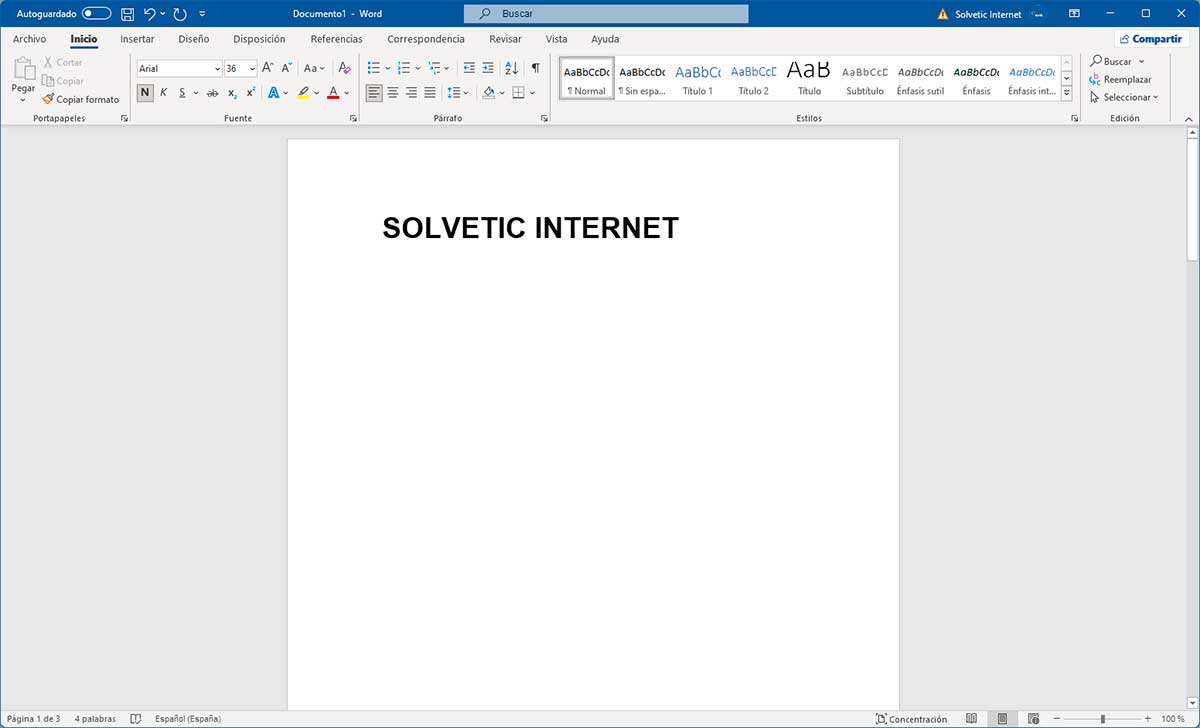Click the Español (España) language indicator

[x=188, y=718]
